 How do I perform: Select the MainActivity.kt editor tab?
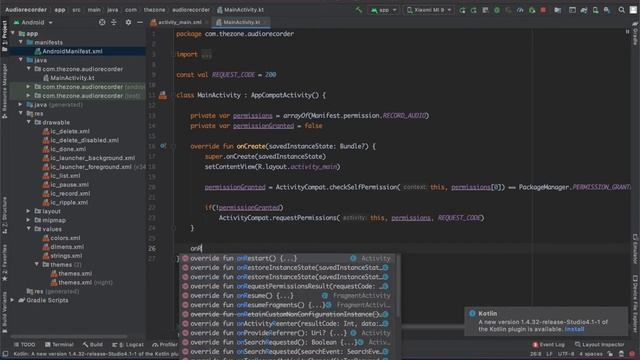[x=240, y=22]
